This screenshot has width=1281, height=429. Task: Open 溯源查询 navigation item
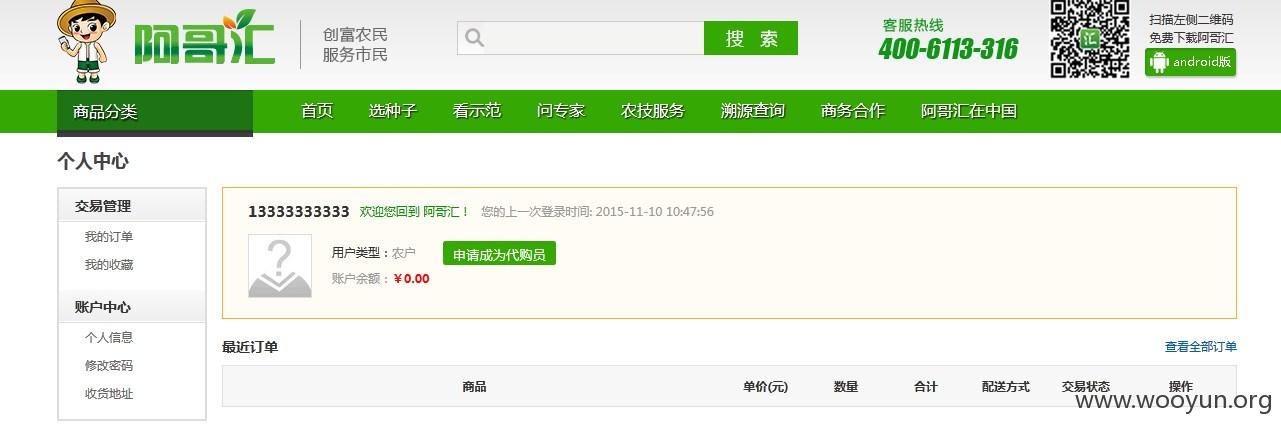point(753,111)
